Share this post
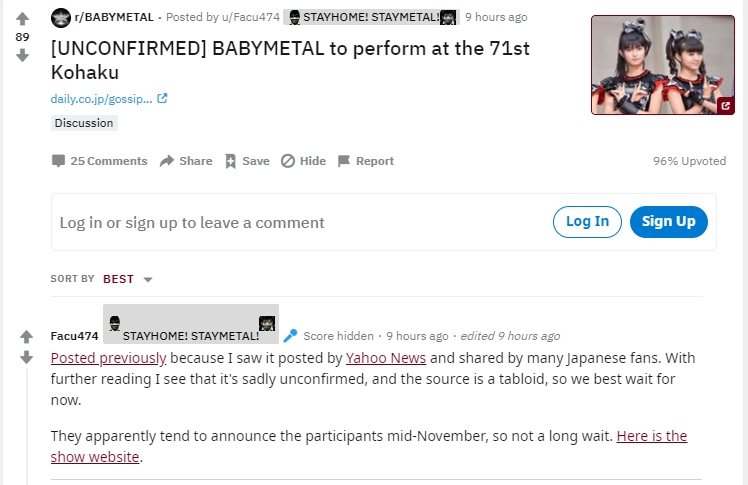The width and height of the screenshot is (748, 485). pyautogui.click(x=186, y=161)
